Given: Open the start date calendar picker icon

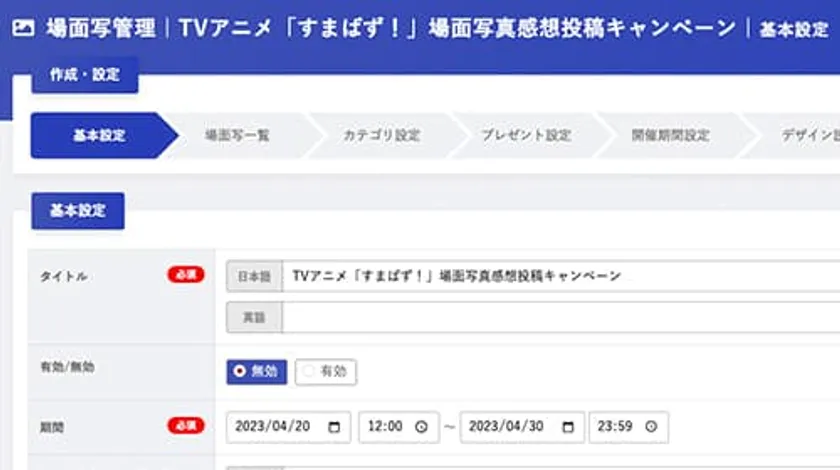Looking at the screenshot, I should 334,427.
